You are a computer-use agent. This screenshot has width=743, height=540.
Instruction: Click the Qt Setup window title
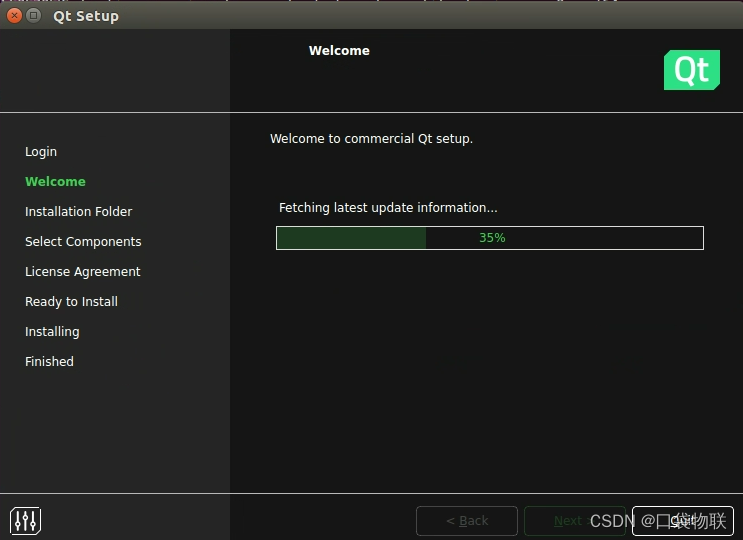tap(86, 16)
